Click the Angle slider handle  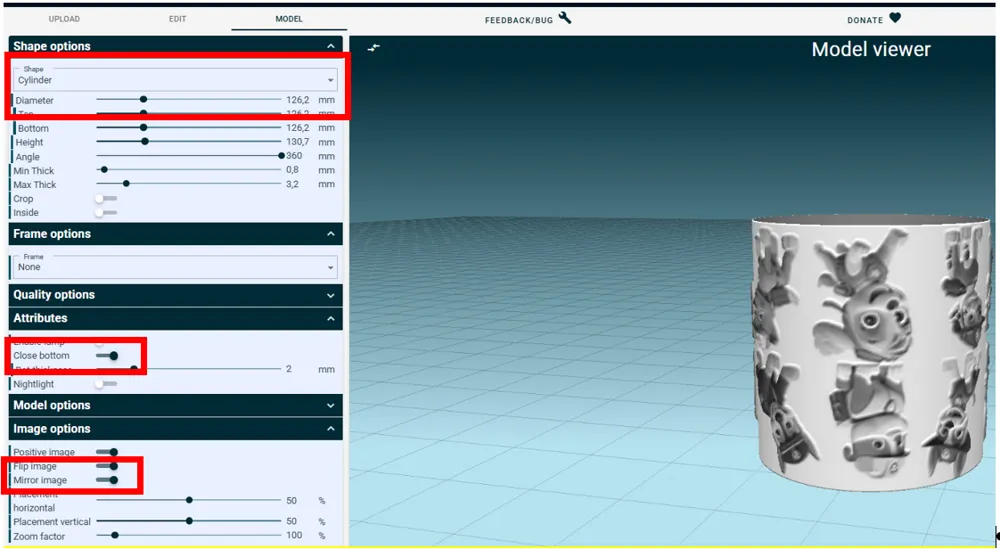click(x=281, y=156)
